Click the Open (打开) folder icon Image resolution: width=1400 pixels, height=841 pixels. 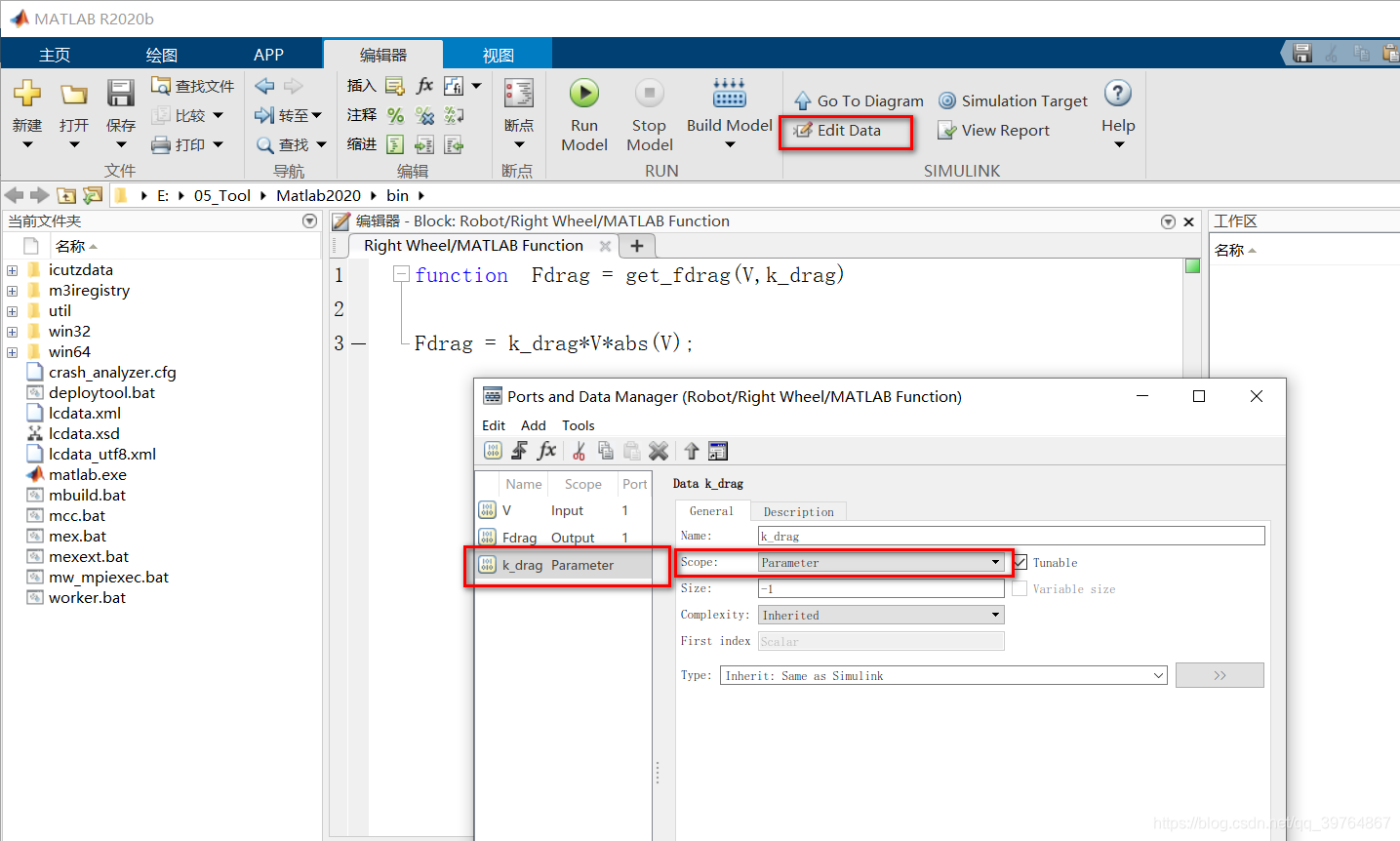point(74,94)
